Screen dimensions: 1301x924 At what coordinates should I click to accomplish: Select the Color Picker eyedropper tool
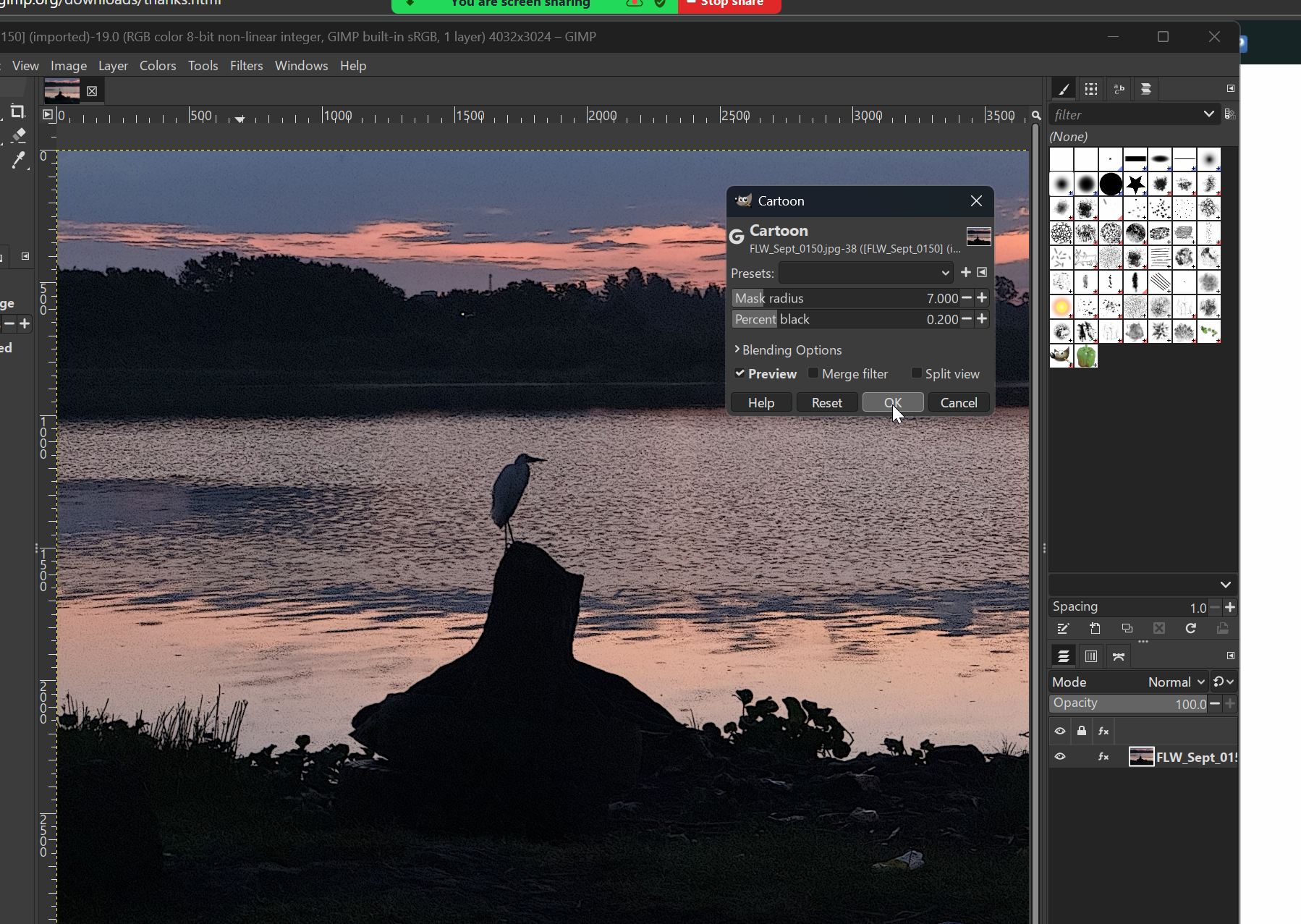19,160
